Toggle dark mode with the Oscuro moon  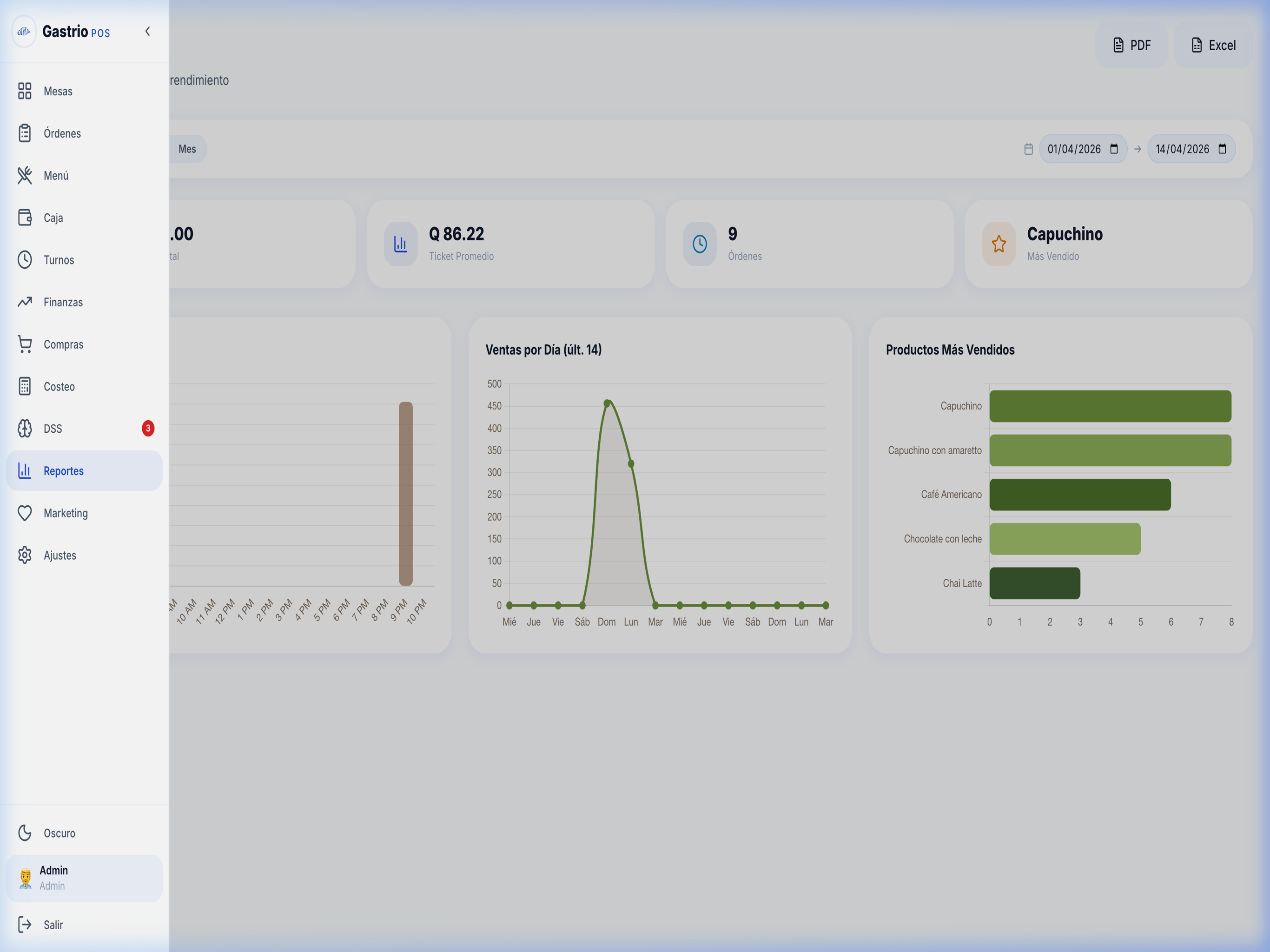[25, 833]
